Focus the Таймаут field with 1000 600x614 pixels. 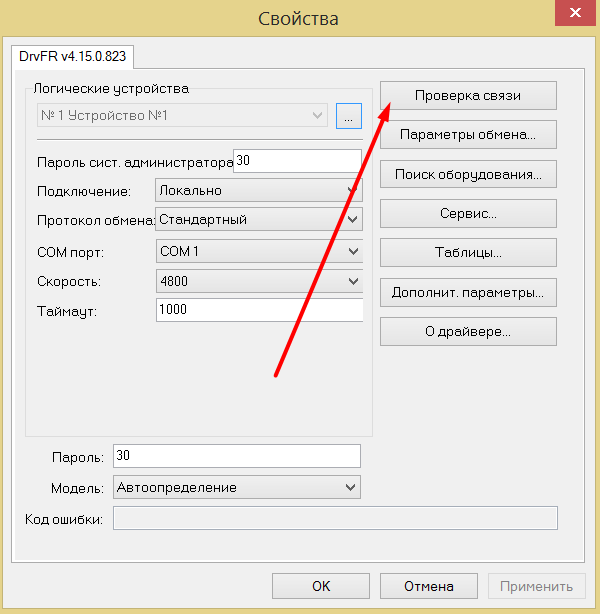pyautogui.click(x=260, y=310)
